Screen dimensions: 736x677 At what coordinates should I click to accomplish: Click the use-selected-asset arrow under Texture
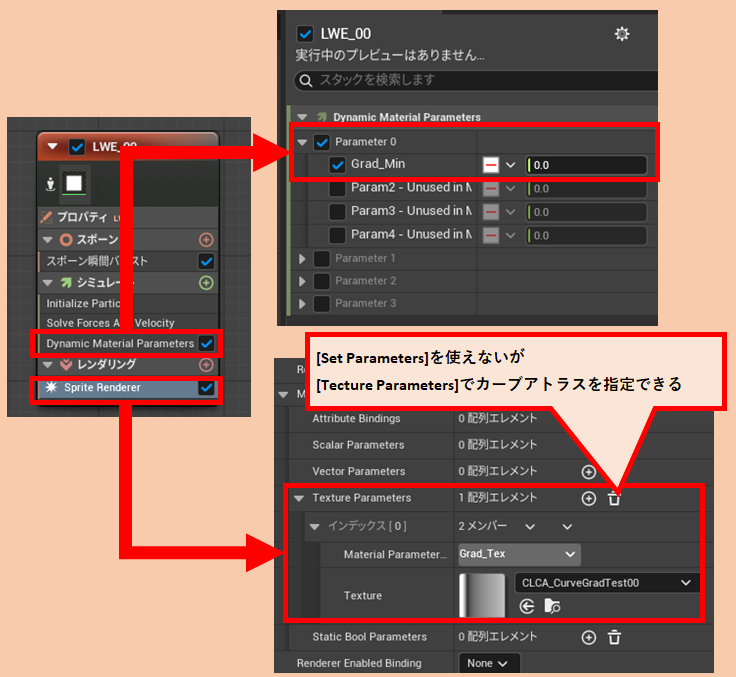pos(528,605)
